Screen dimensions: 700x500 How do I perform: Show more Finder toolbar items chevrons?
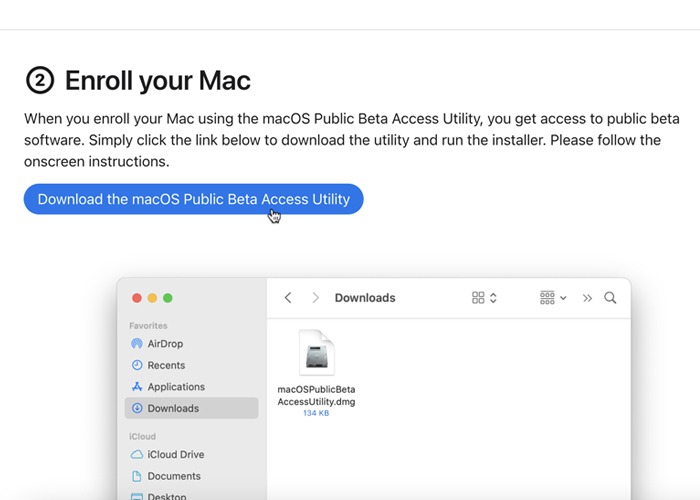(588, 298)
